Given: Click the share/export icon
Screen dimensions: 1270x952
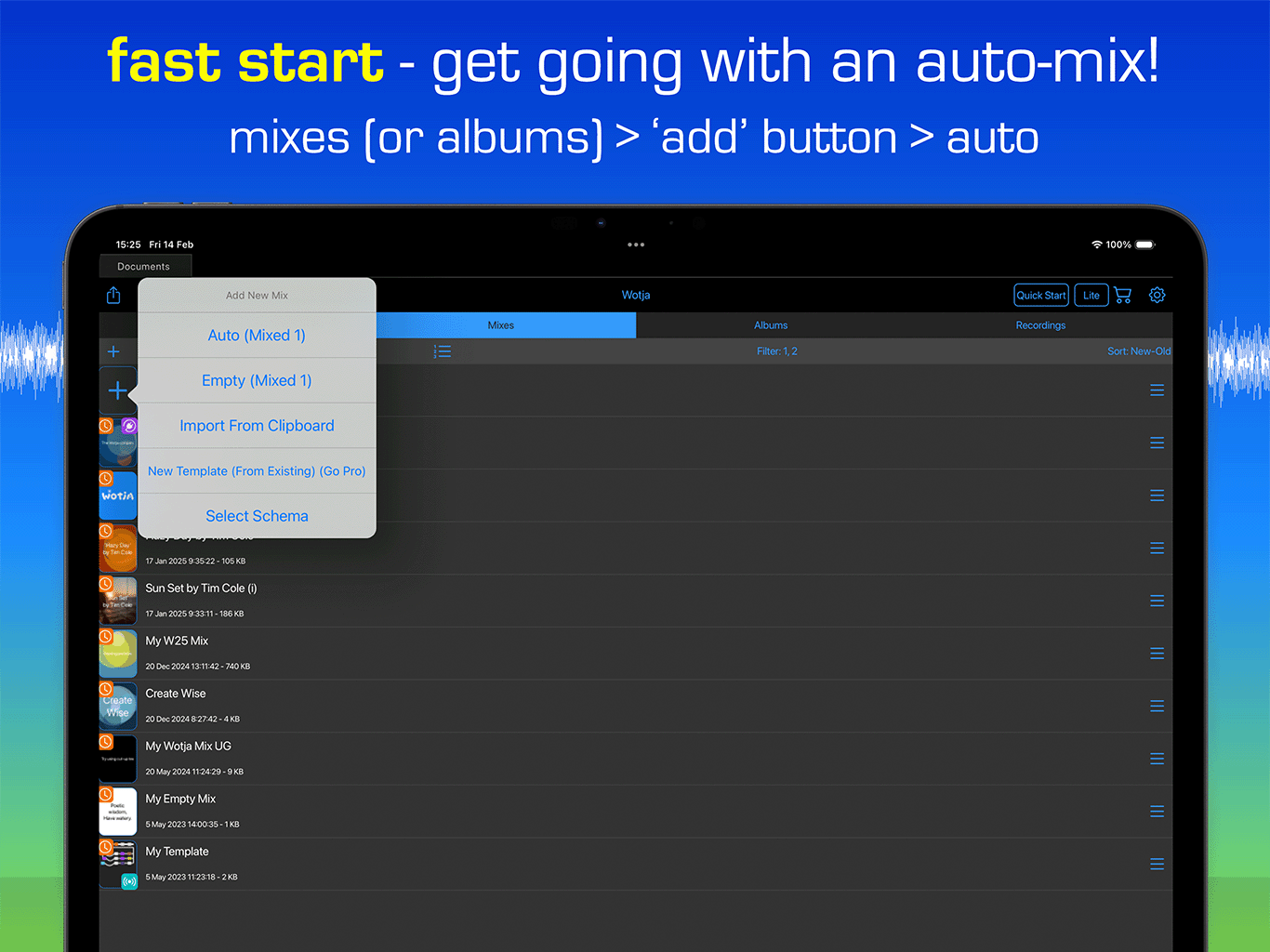Looking at the screenshot, I should (x=112, y=295).
